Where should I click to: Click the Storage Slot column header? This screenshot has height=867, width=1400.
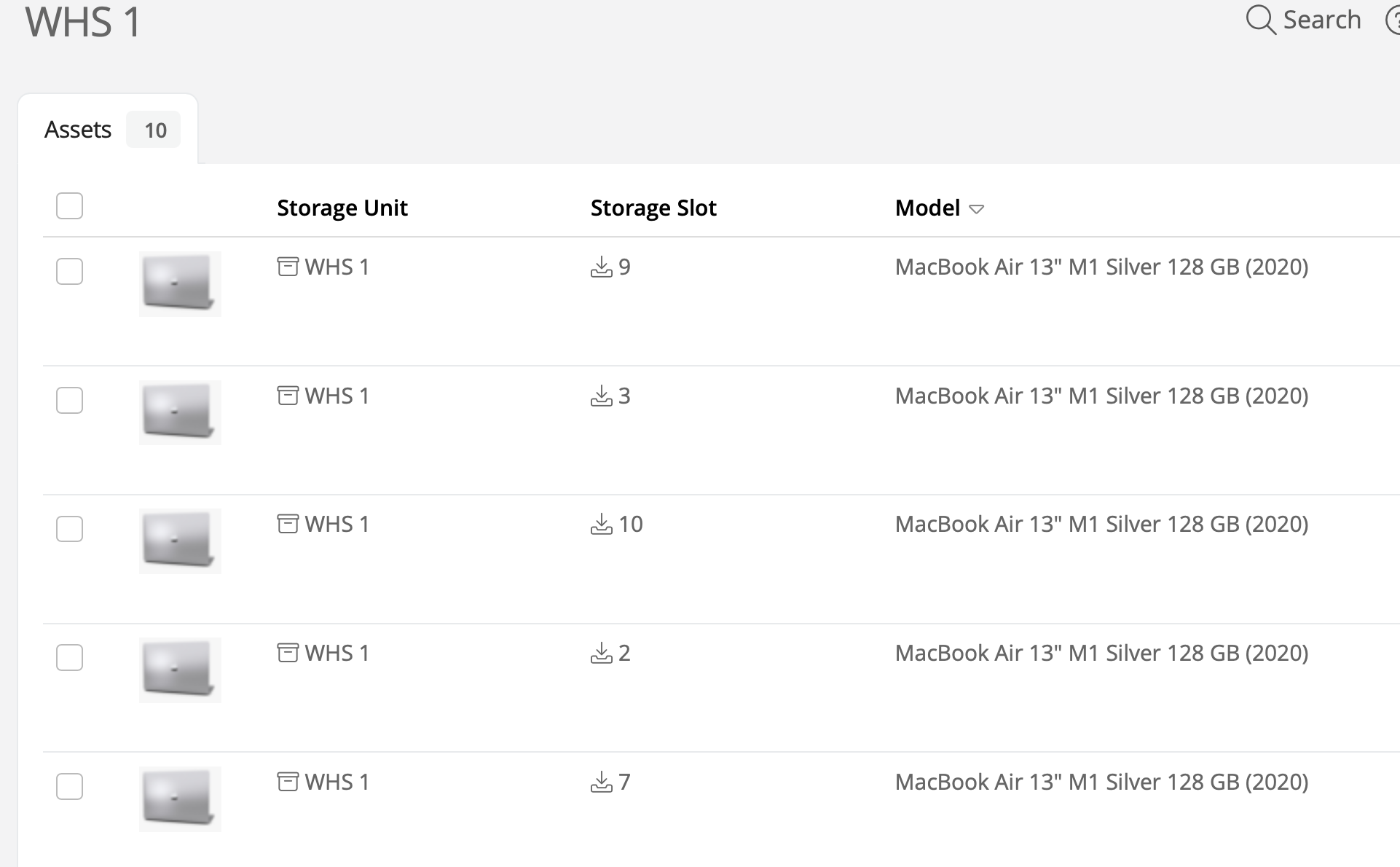653,208
